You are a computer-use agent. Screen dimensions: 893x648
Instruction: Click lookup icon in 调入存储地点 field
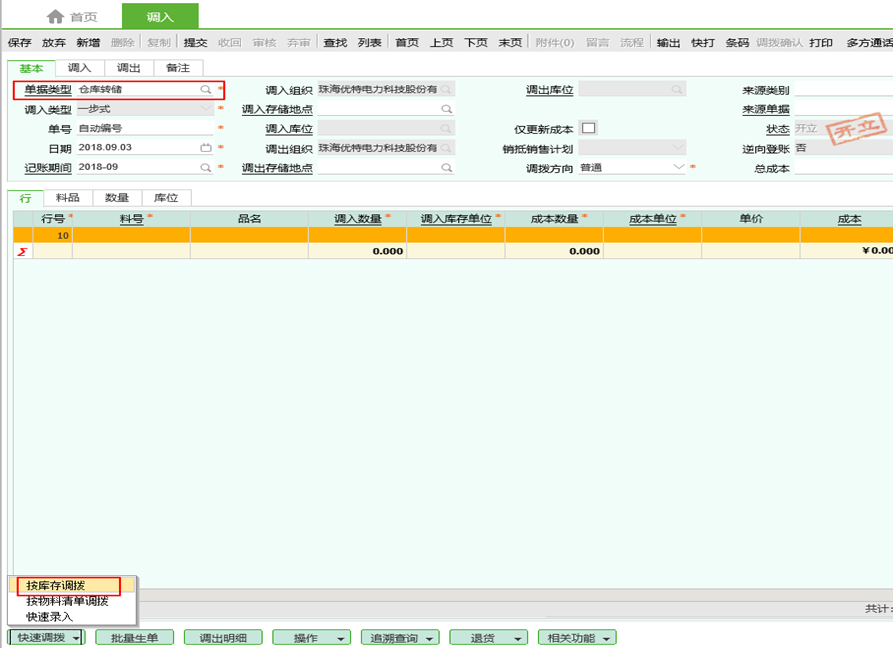[x=446, y=109]
